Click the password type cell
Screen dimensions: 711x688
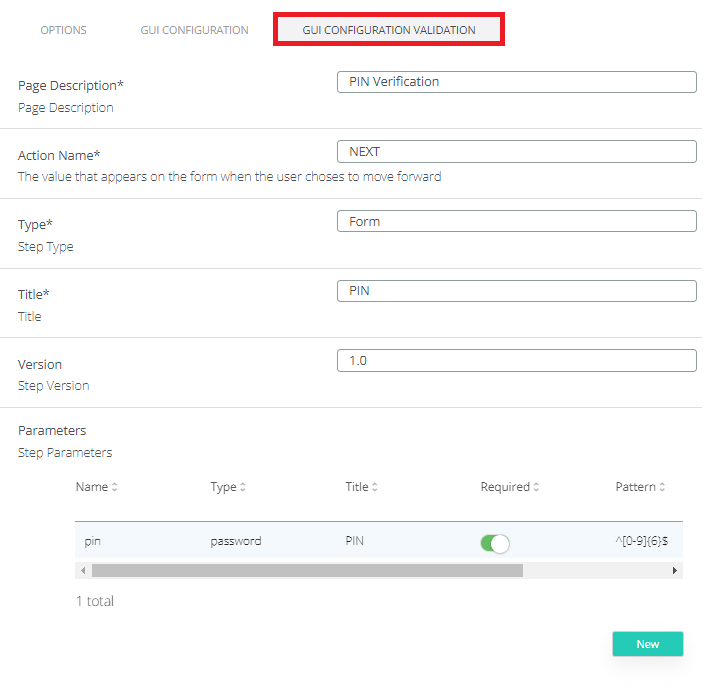coord(235,541)
